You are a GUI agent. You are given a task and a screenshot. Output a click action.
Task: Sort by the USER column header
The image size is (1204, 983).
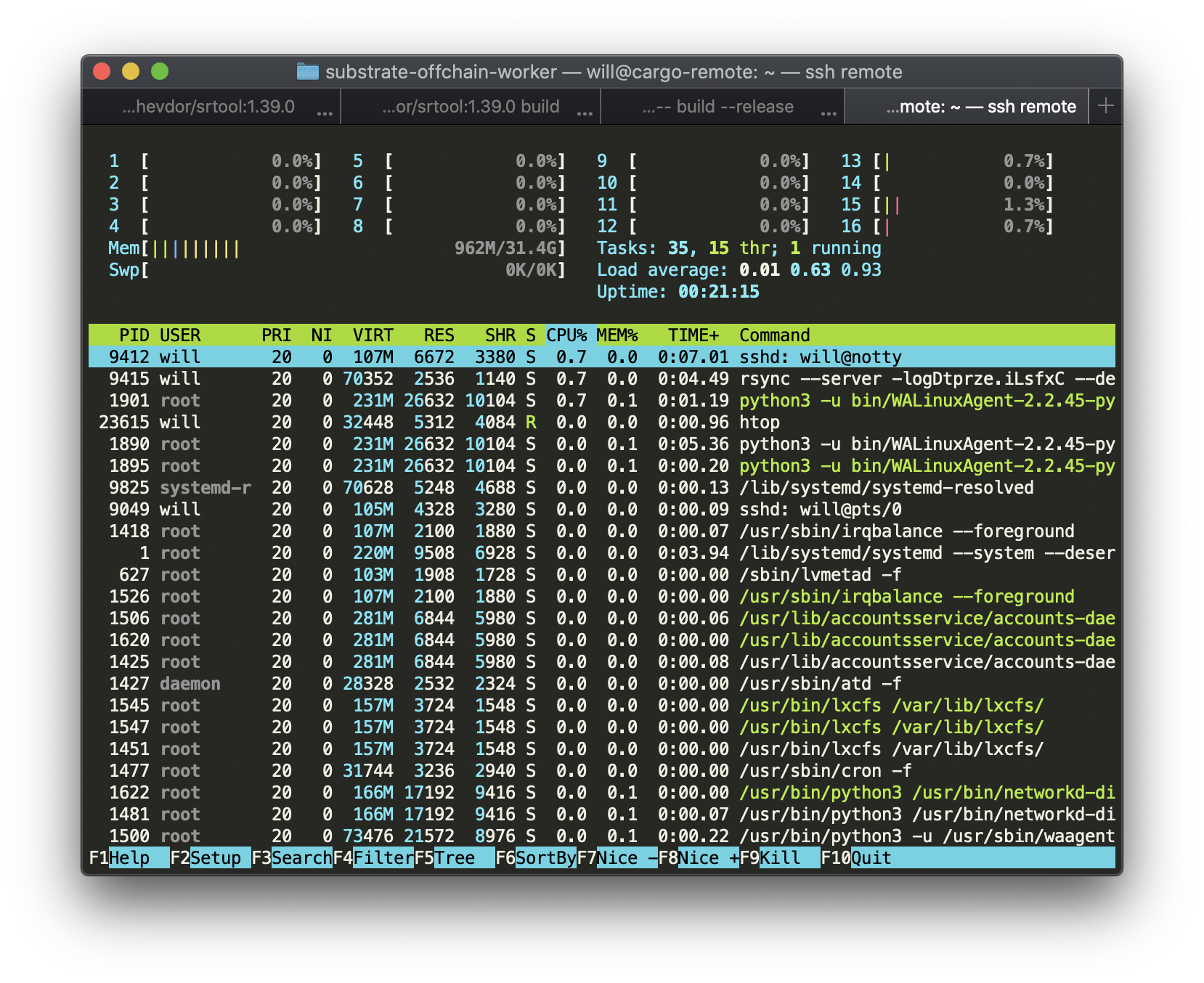coord(180,335)
